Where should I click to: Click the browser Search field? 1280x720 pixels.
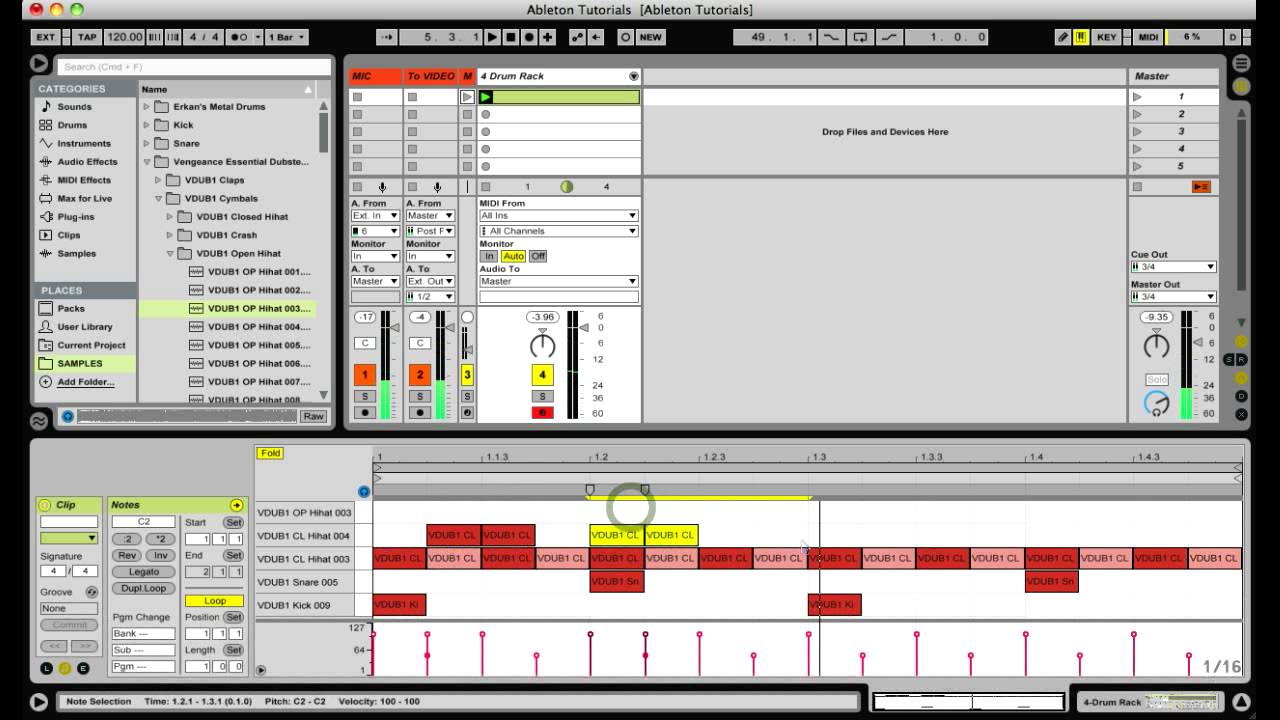194,67
